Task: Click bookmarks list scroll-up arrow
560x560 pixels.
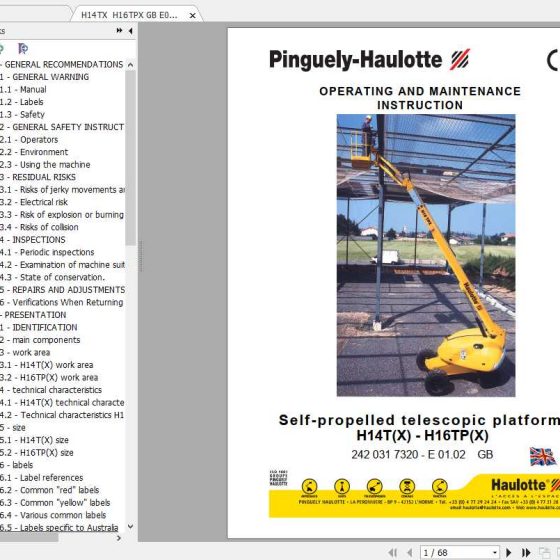Action: click(130, 65)
